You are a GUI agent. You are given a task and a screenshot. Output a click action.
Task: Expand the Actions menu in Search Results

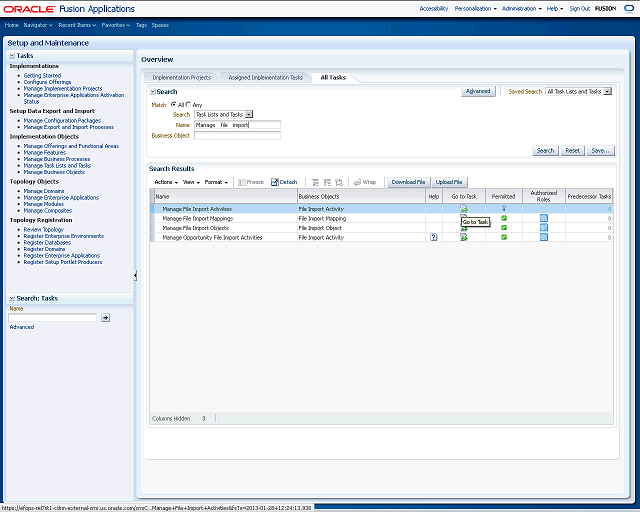click(x=166, y=182)
